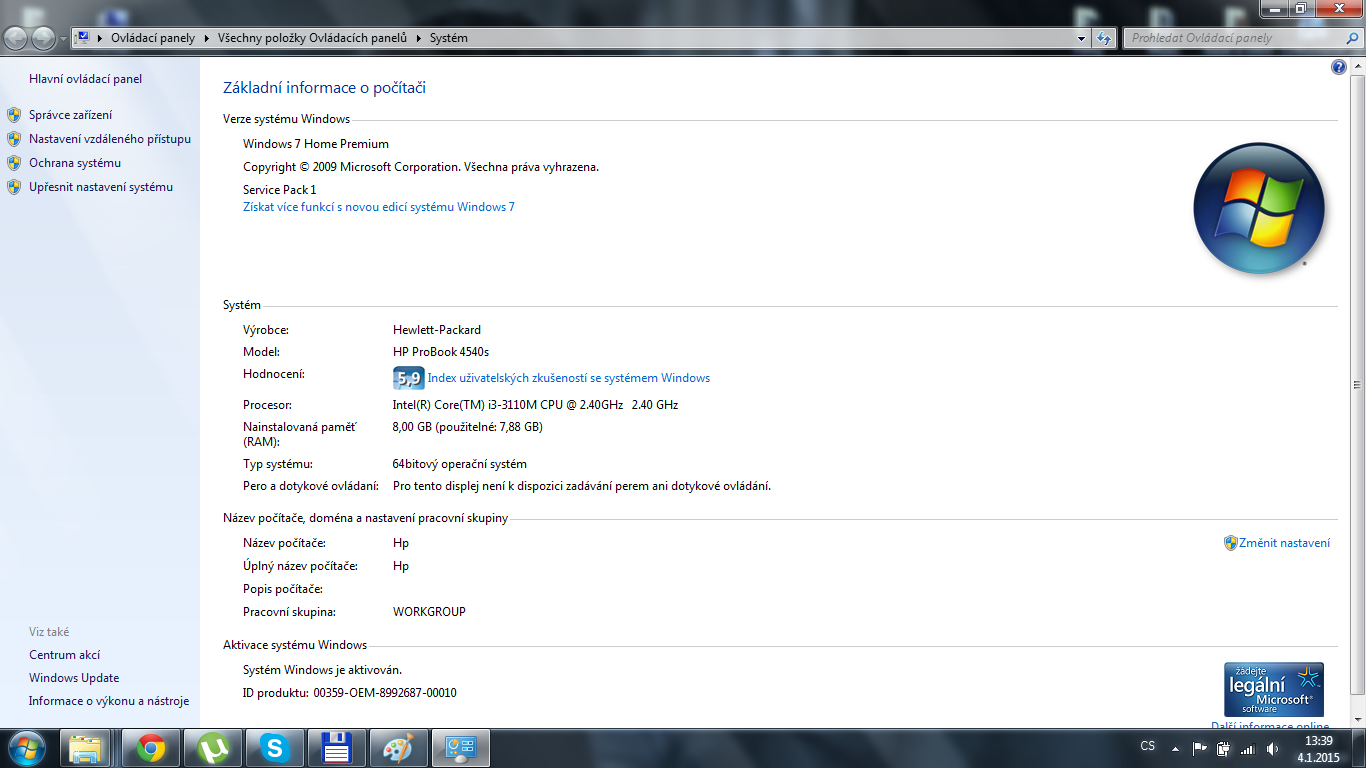Click the Service Pack 1 text
The width and height of the screenshot is (1366, 768).
pyautogui.click(x=280, y=189)
